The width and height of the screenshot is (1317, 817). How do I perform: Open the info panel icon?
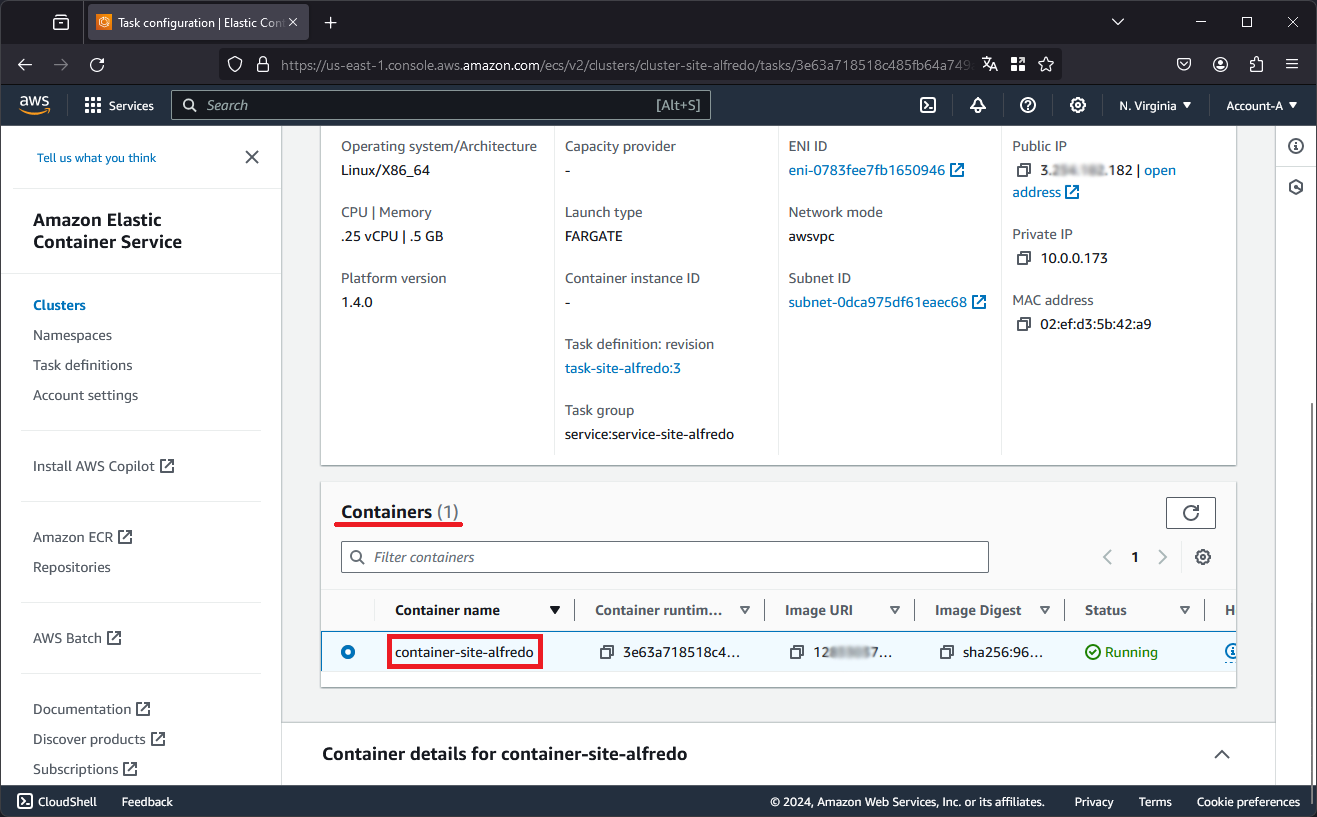click(1296, 146)
